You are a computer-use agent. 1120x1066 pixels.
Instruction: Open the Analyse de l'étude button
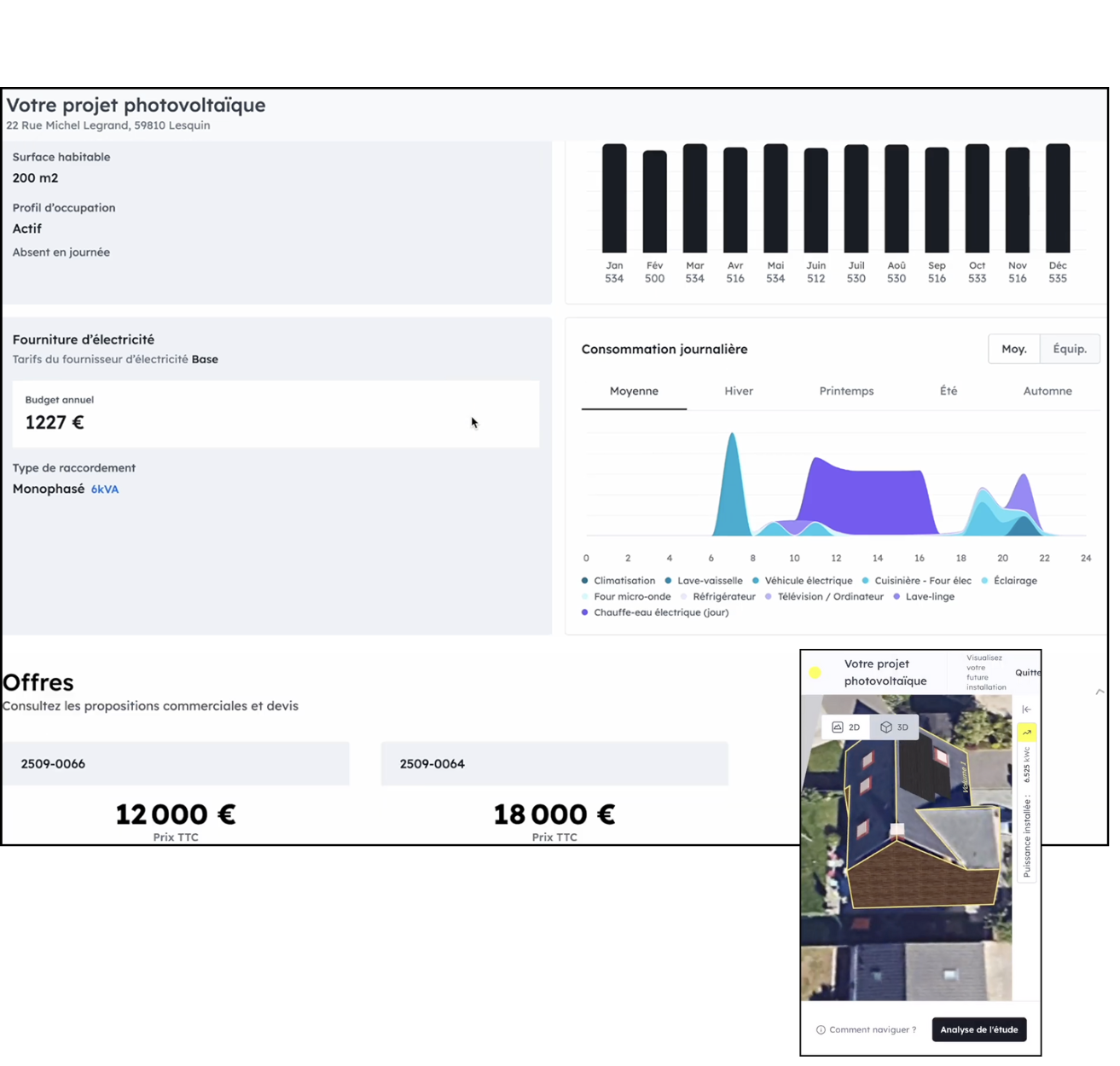point(978,1030)
